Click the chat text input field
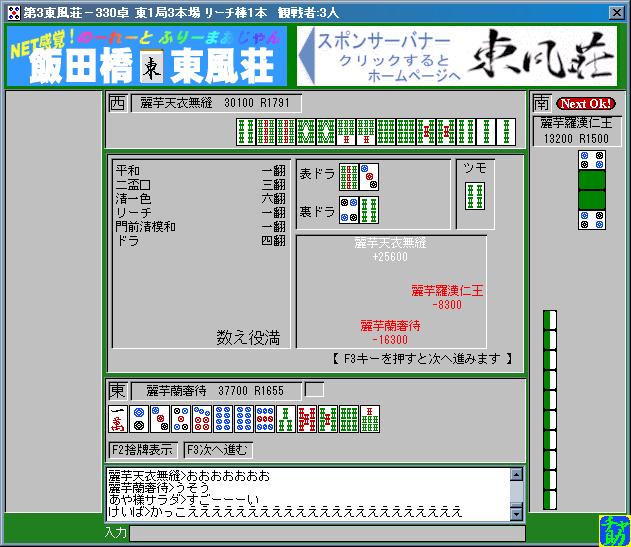Viewport: 631px width, 547px height. pos(325,533)
